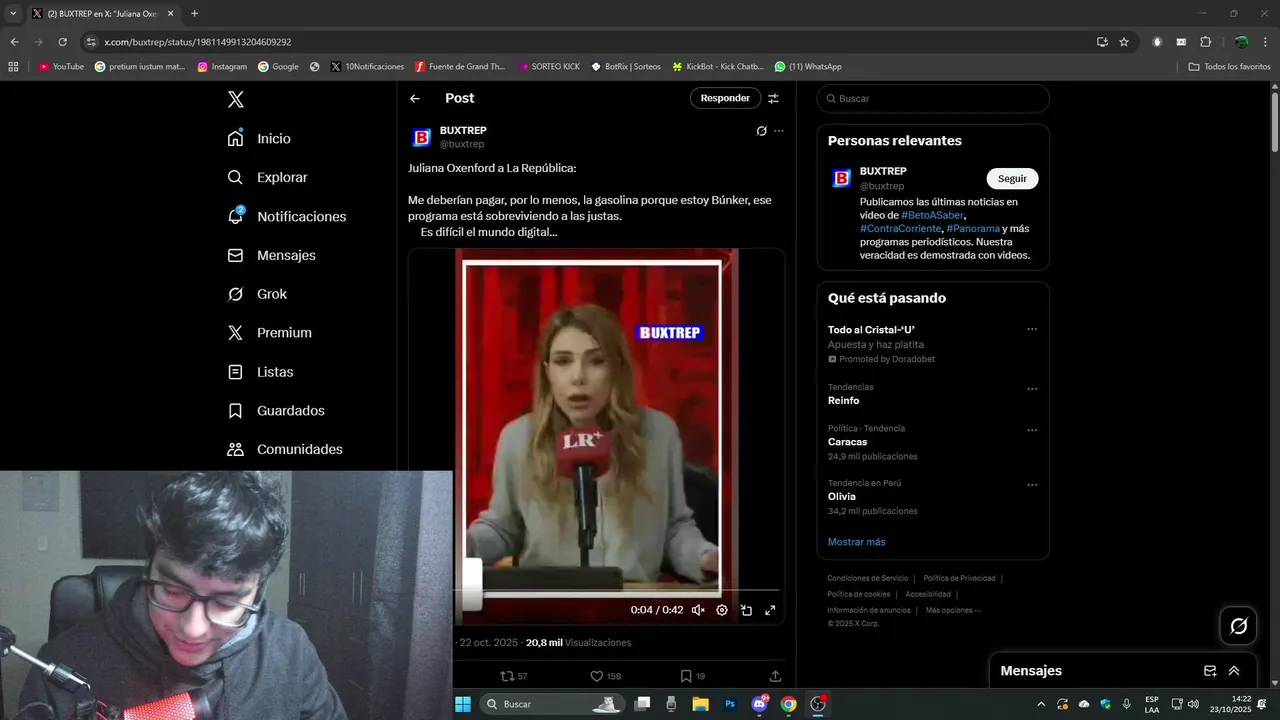Open Premium in the sidebar
Viewport: 1280px width, 720px height.
(270, 332)
